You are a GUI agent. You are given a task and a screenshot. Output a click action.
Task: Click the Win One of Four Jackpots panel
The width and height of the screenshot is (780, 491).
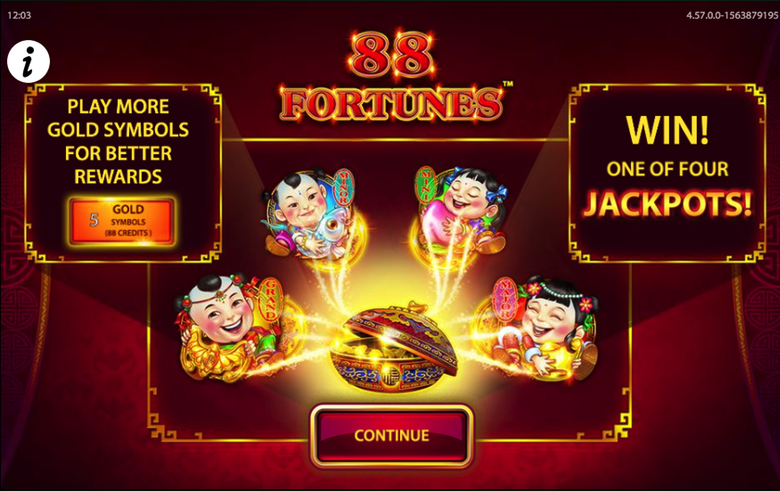pos(667,173)
